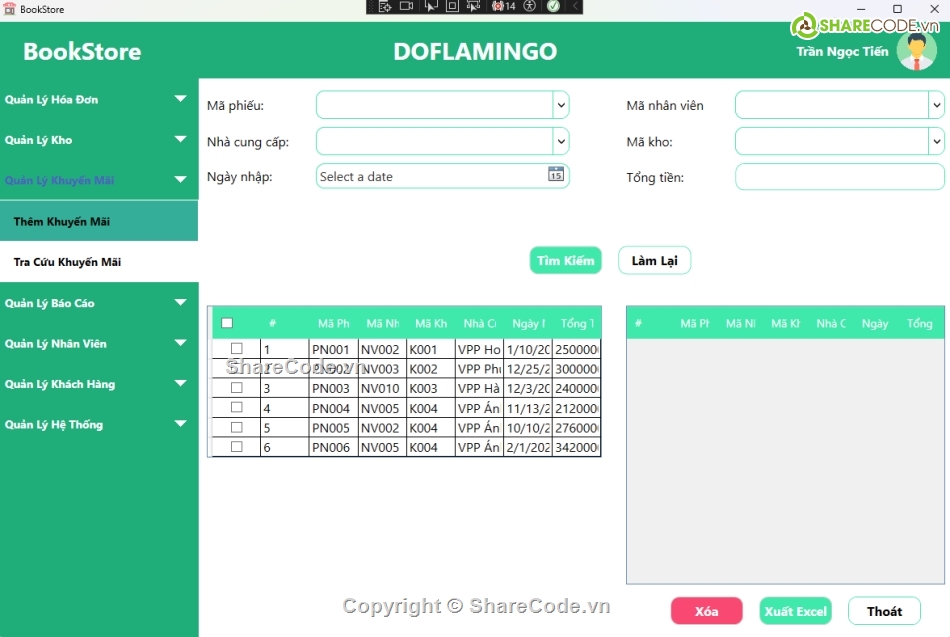Collapse the debug toolbar with the left chevron
Screen dimensions: 950x637
(x=574, y=6)
